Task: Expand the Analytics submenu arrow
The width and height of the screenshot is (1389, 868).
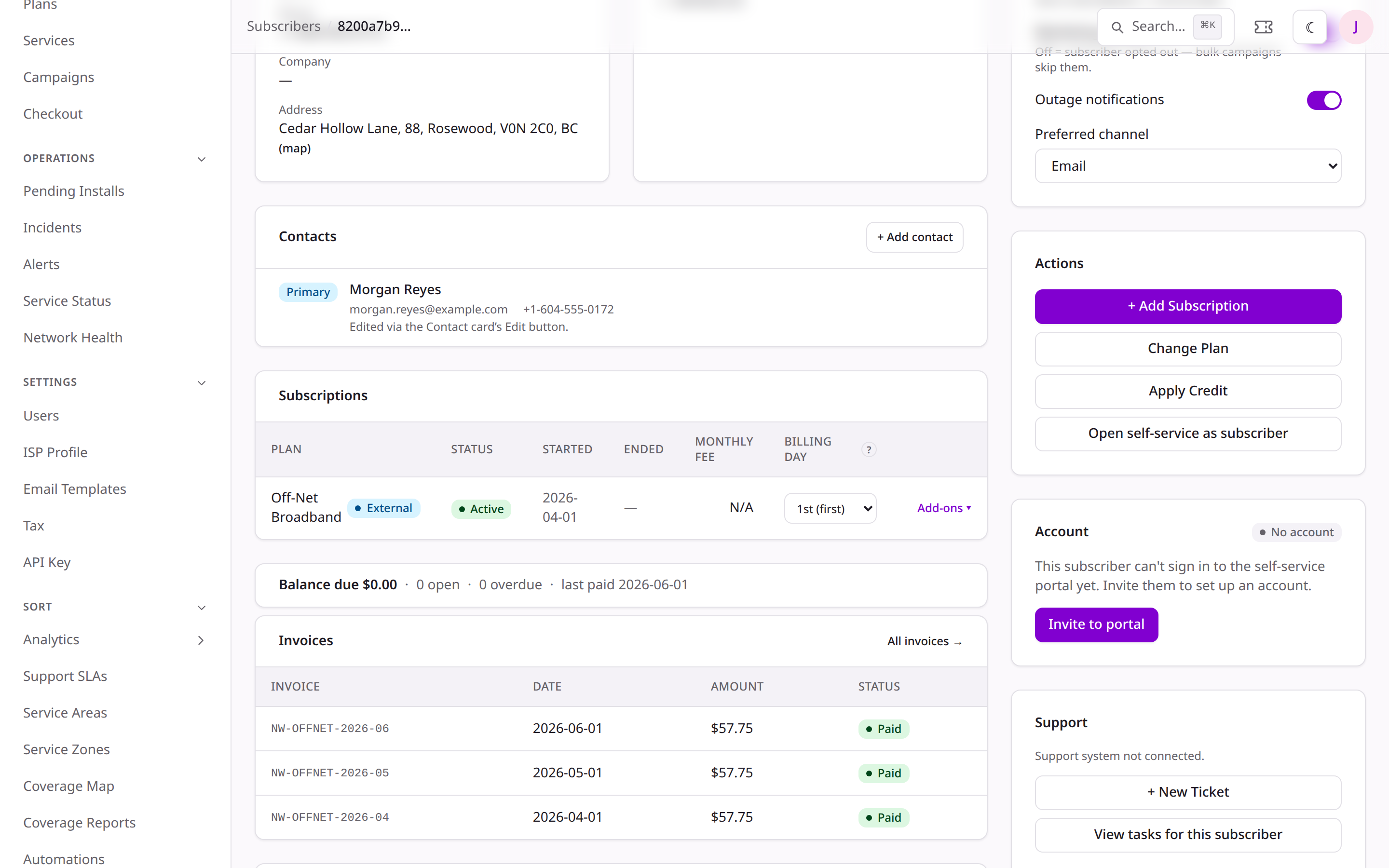Action: pos(201,640)
